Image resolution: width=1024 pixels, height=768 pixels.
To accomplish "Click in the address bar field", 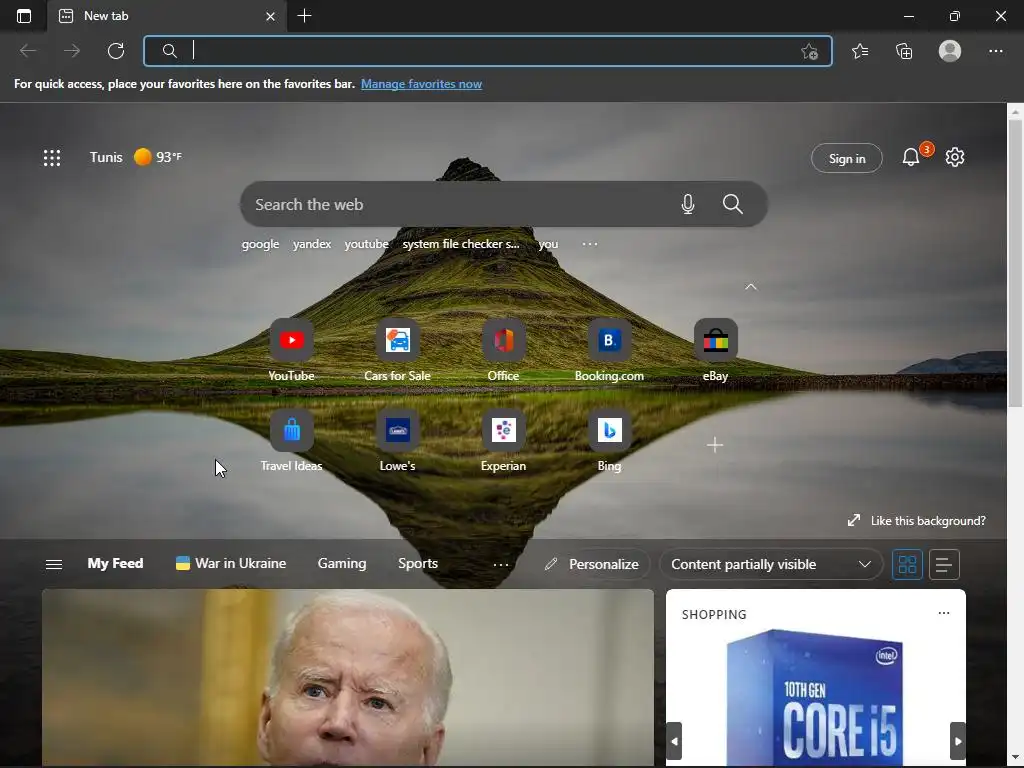I will 488,51.
